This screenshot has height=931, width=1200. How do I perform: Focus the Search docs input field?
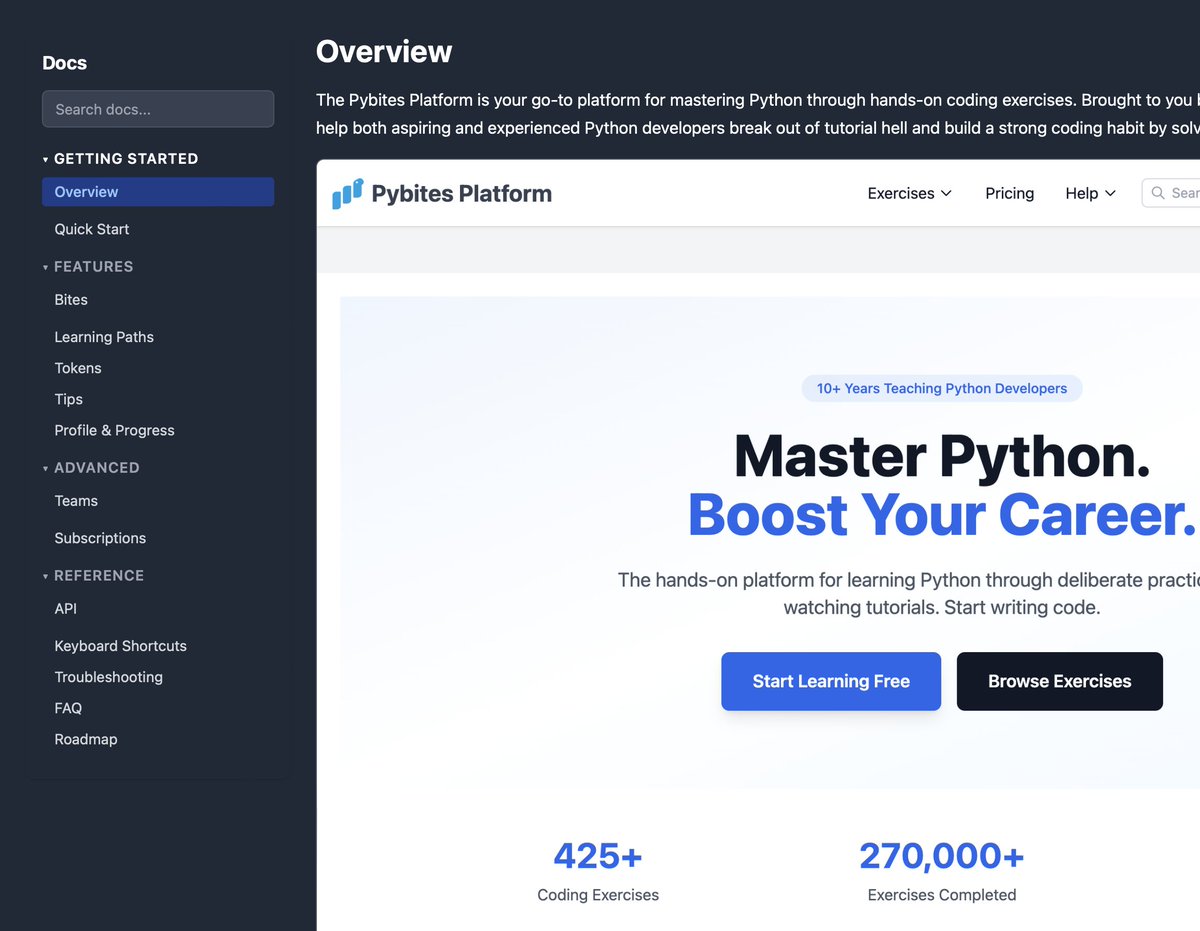point(158,109)
